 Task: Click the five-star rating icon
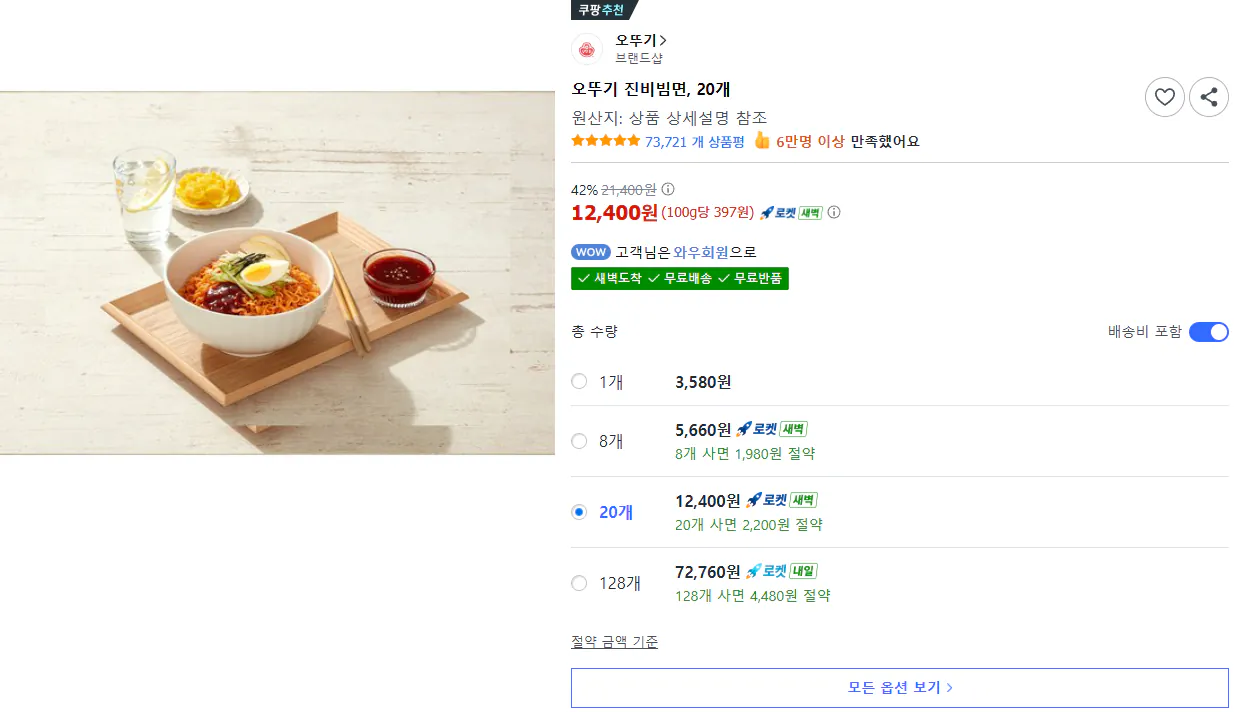pos(604,141)
